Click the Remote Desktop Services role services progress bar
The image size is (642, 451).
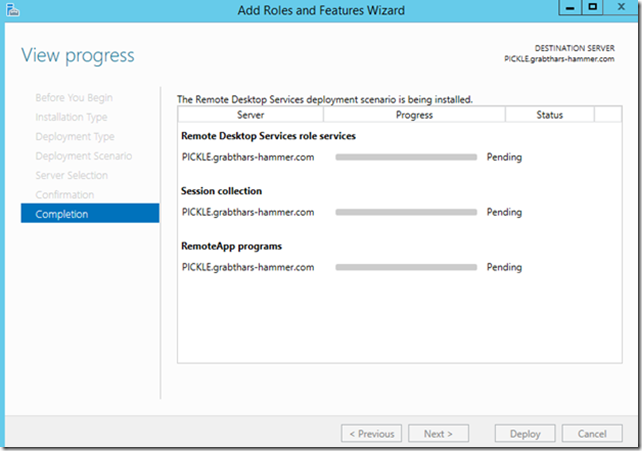click(406, 157)
